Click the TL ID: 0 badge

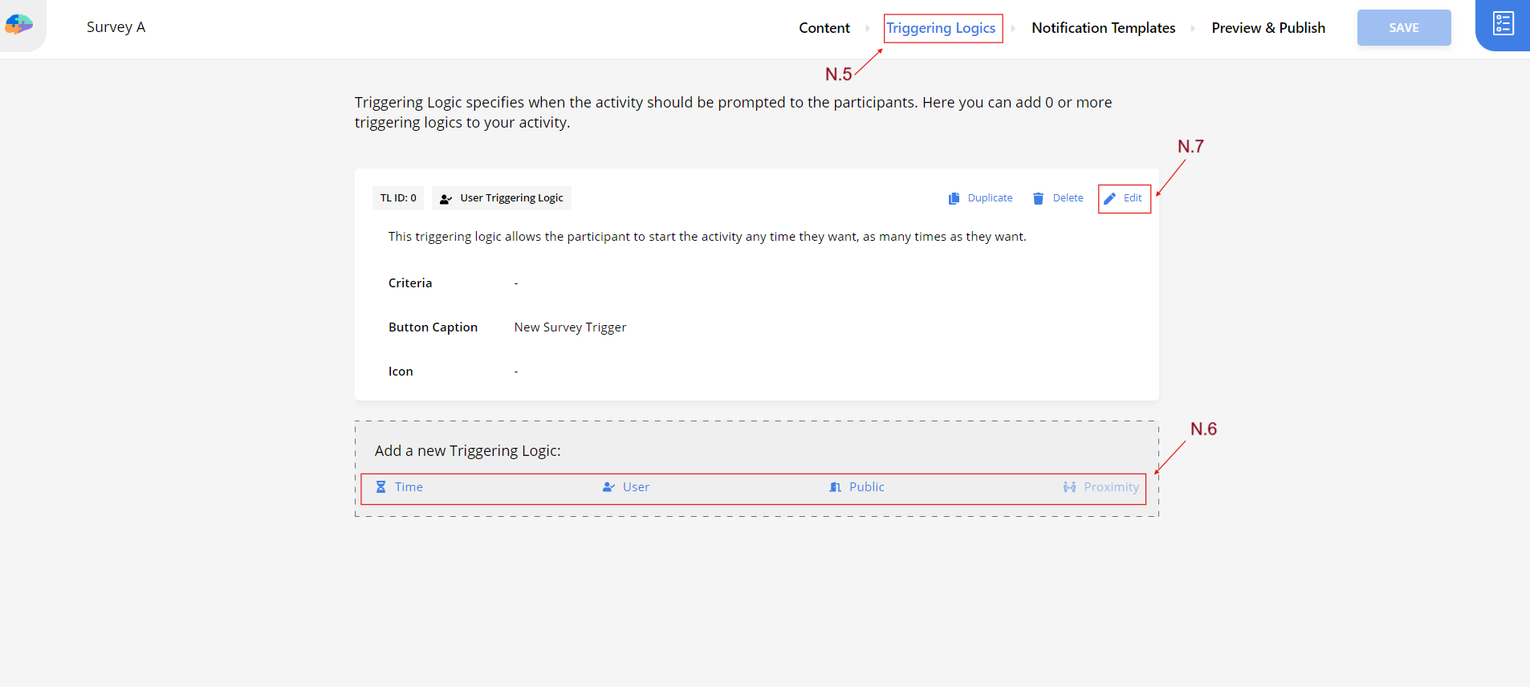(x=398, y=198)
